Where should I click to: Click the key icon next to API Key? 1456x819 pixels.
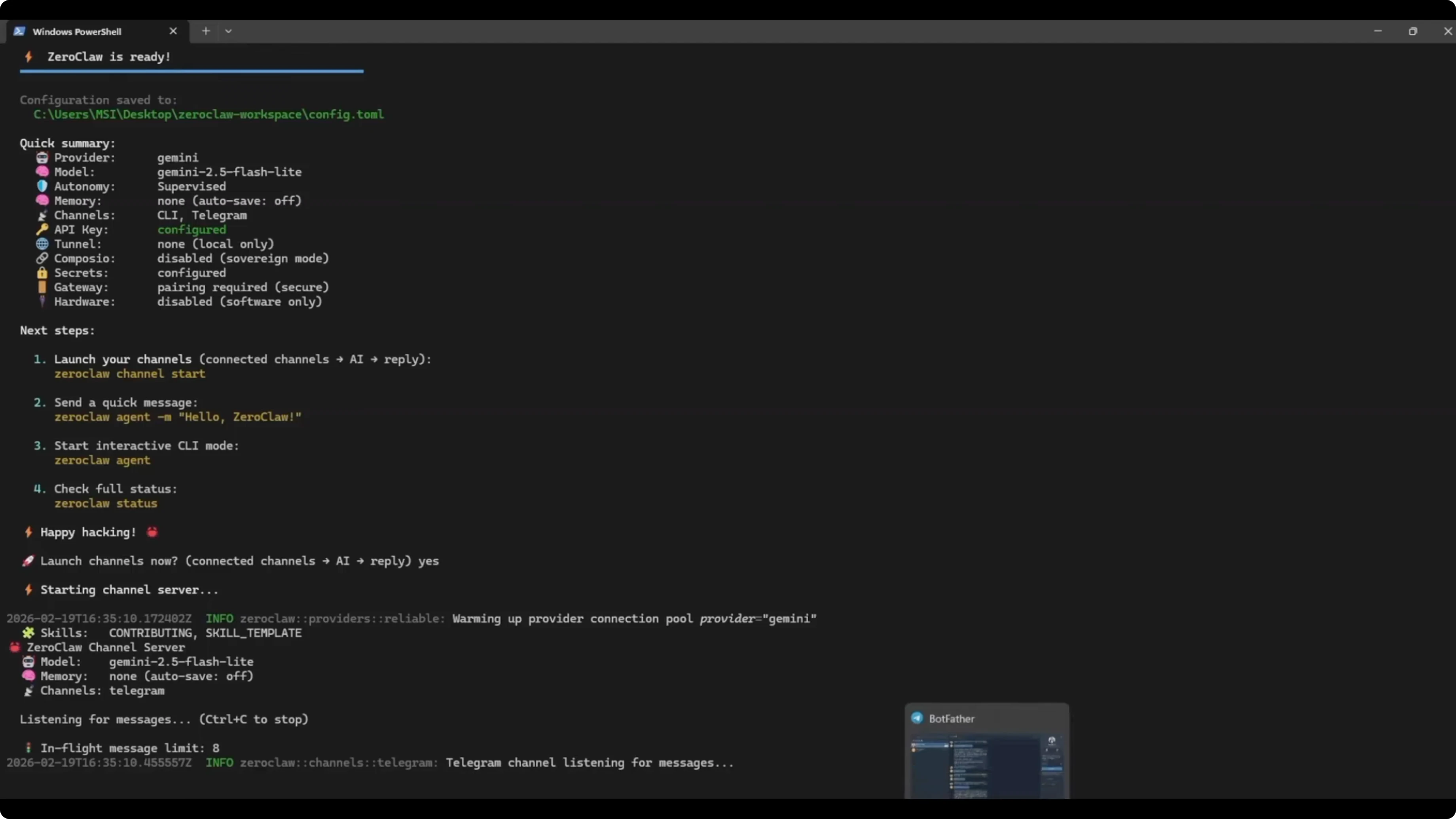[42, 229]
